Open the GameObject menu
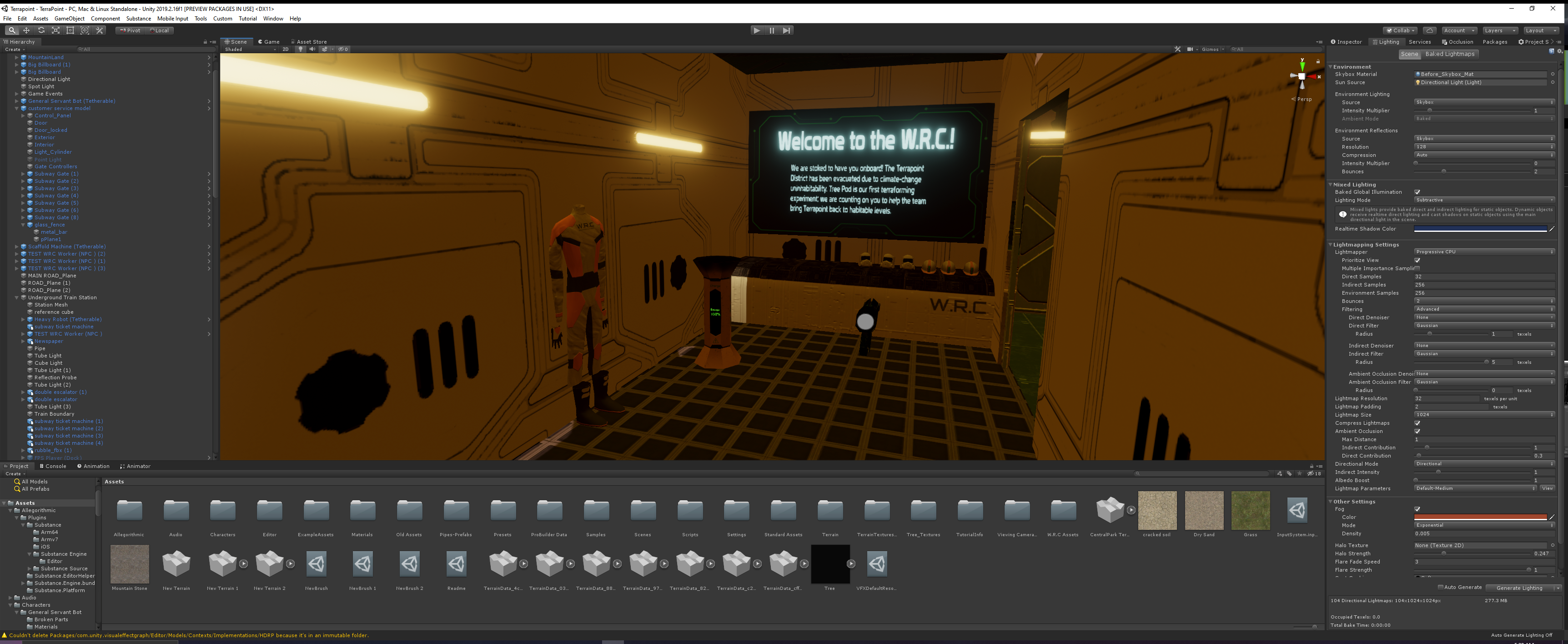This screenshot has height=644, width=1568. [x=70, y=19]
